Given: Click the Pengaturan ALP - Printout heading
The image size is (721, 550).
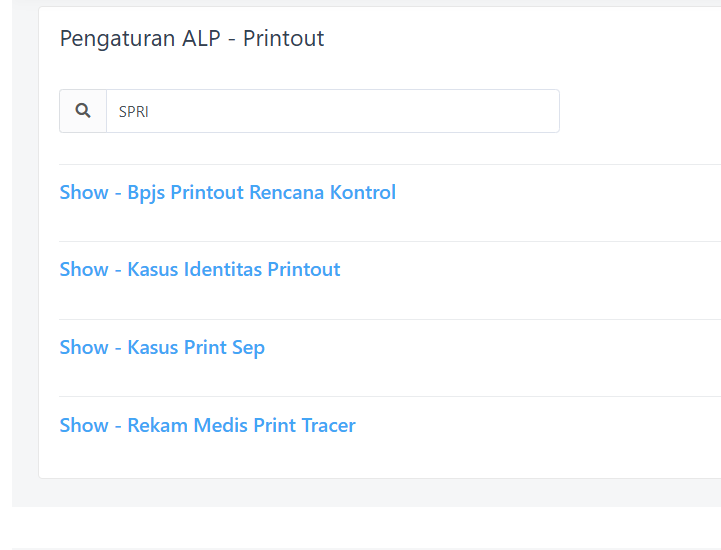Looking at the screenshot, I should pyautogui.click(x=192, y=39).
